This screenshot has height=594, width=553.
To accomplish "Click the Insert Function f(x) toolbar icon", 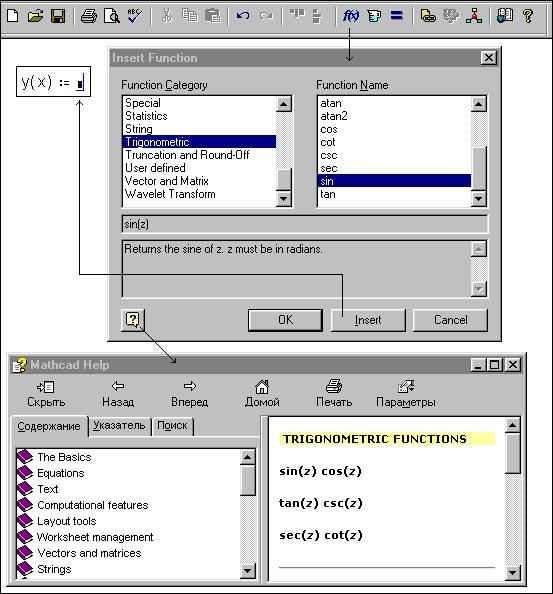I will coord(350,16).
